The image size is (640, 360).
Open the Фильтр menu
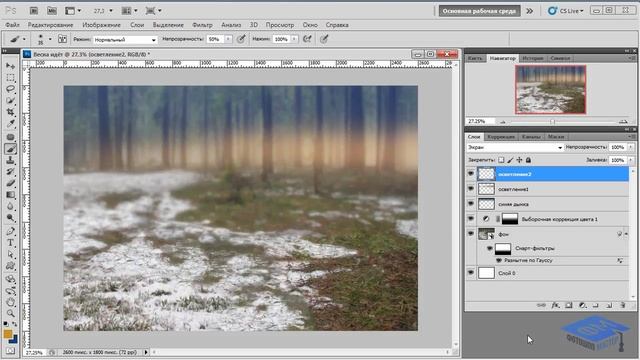[202, 25]
